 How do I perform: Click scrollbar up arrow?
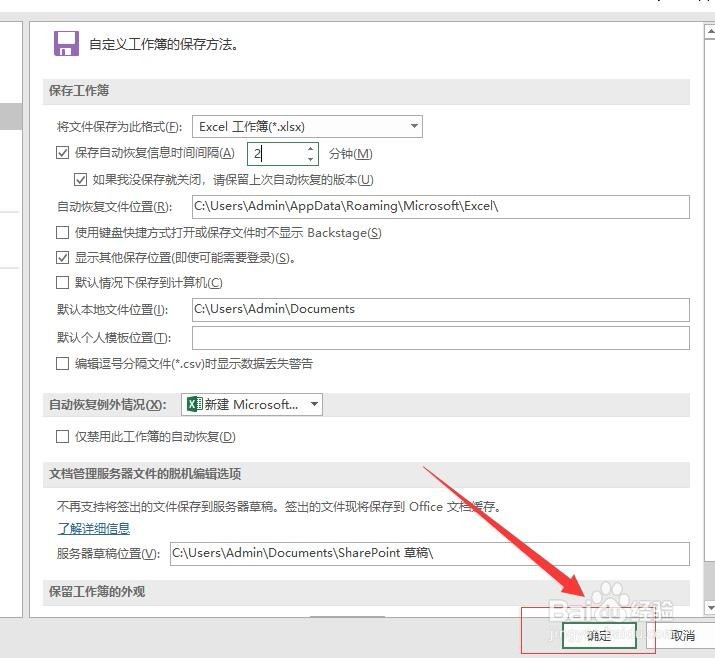710,31
